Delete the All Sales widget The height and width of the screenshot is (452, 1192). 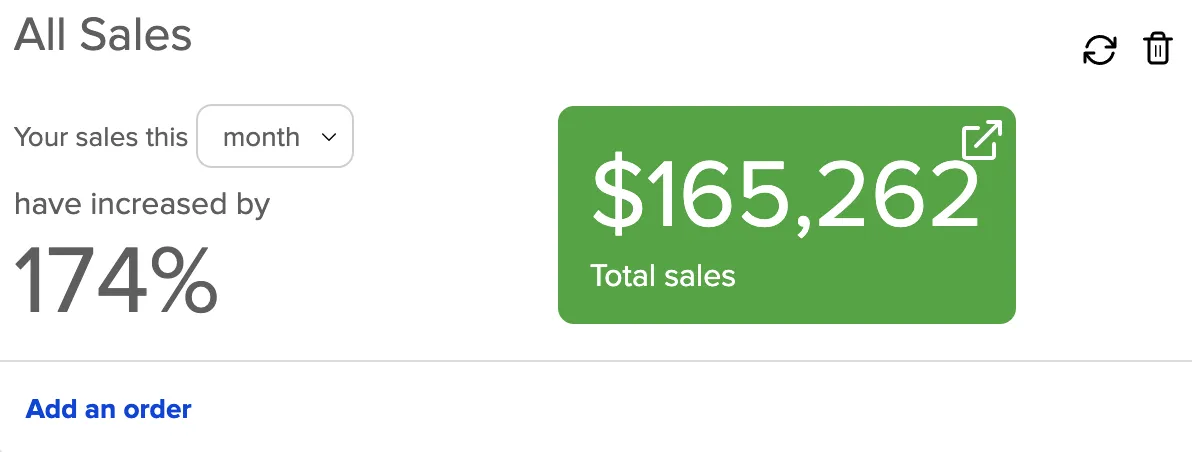(x=1157, y=49)
